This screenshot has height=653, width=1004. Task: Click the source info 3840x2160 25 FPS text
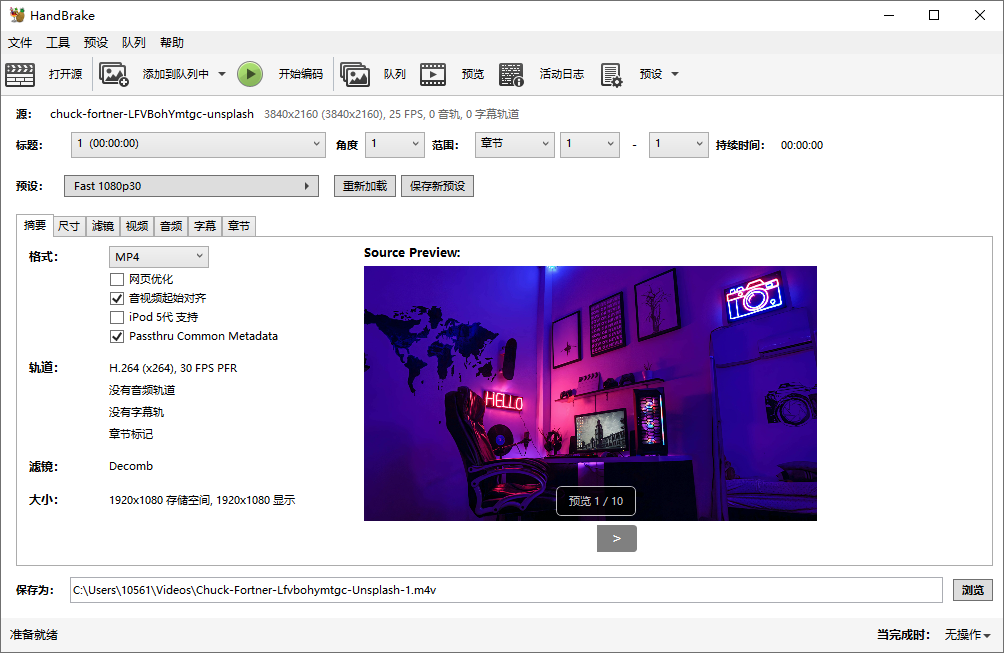point(391,114)
